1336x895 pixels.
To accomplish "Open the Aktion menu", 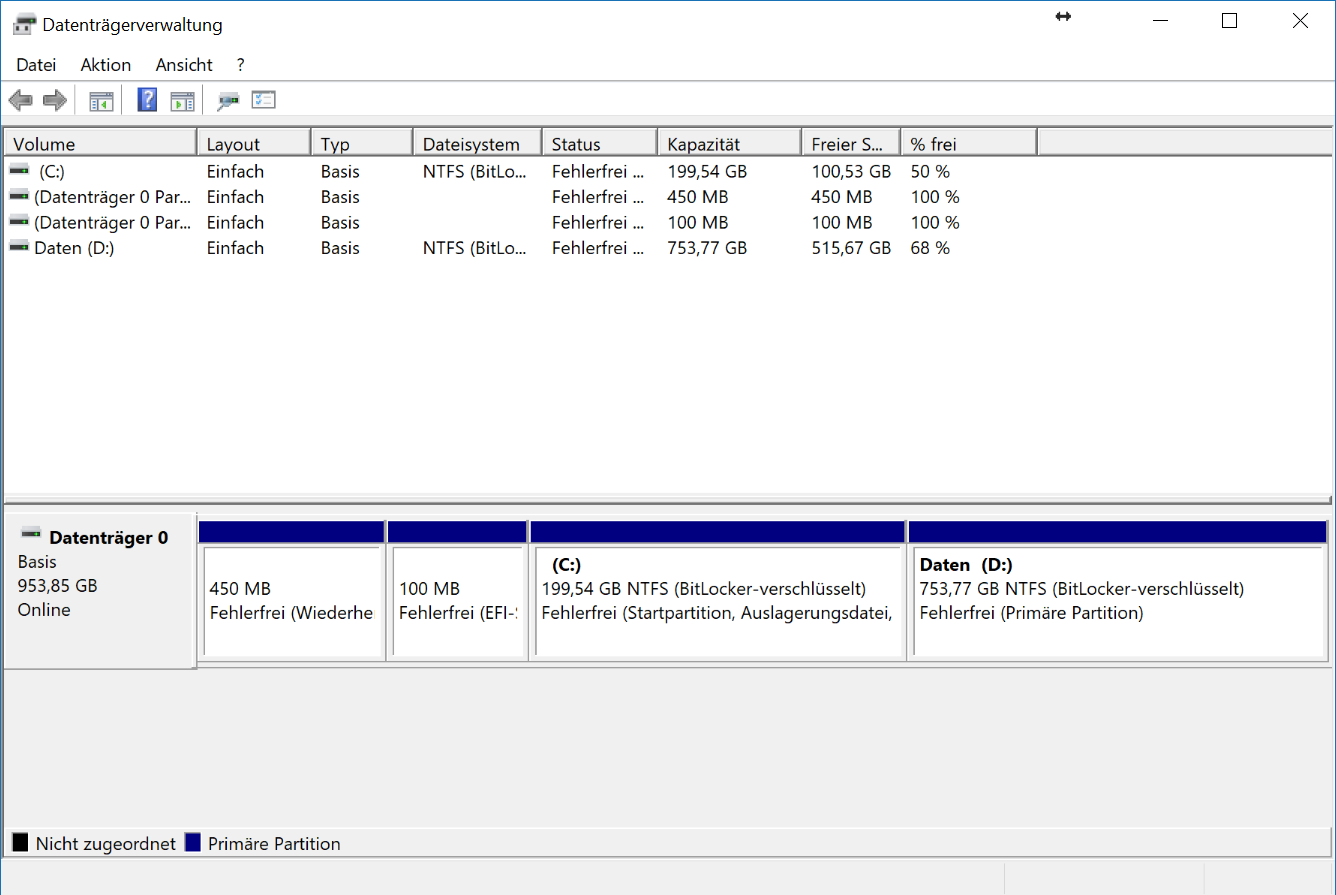I will click(x=106, y=65).
